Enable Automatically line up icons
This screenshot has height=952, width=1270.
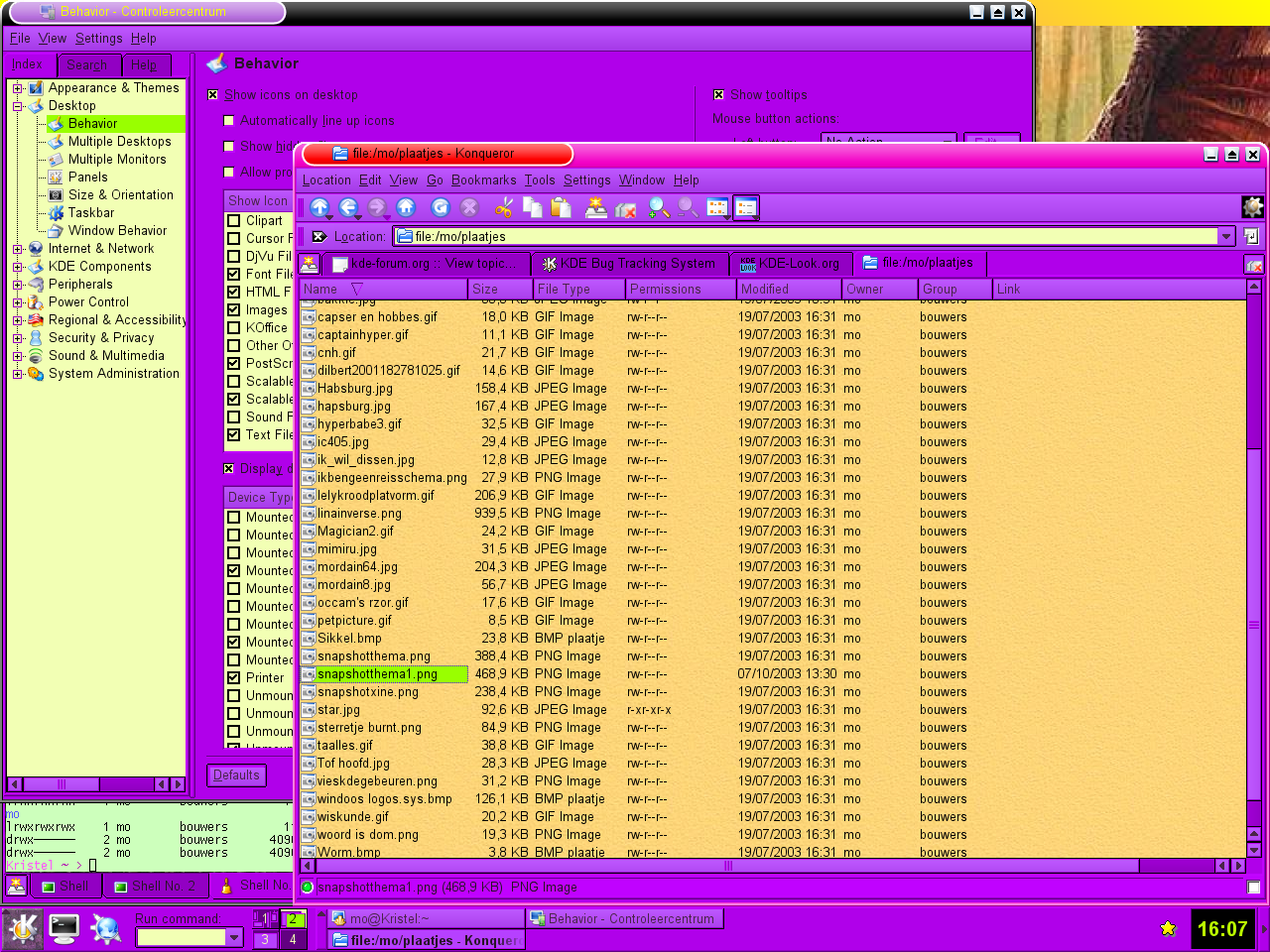229,121
